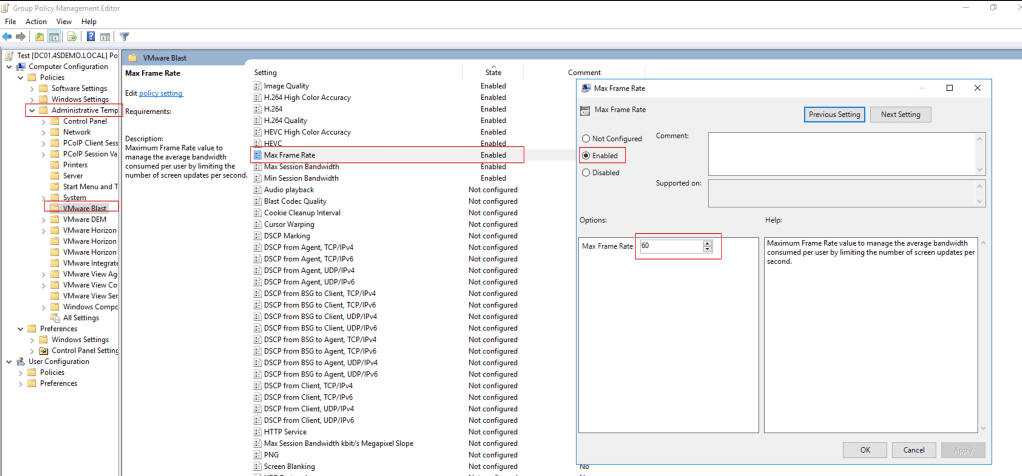The height and width of the screenshot is (476, 1022).
Task: Click the Export List toolbar icon
Action: point(70,37)
